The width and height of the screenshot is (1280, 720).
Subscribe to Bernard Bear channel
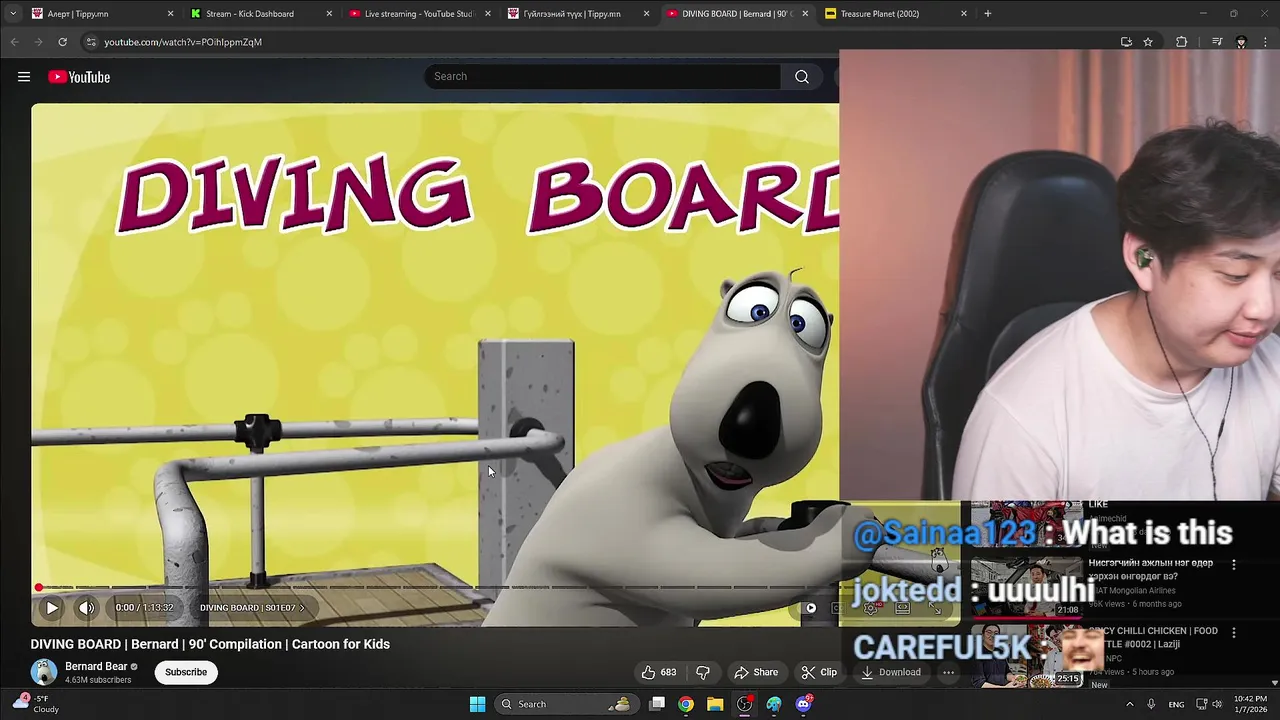(186, 672)
